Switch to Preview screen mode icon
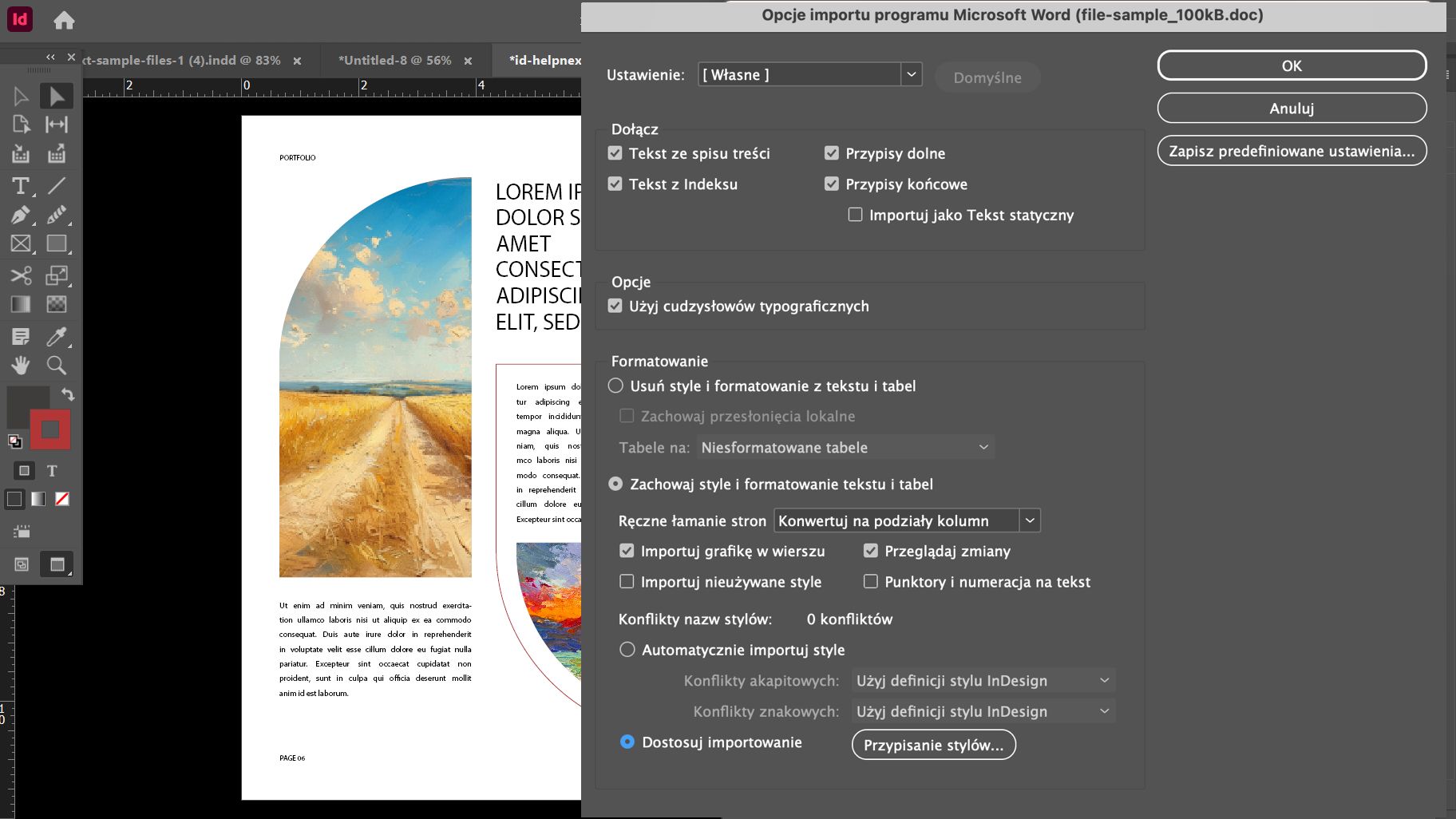Image resolution: width=1456 pixels, height=819 pixels. 57,564
